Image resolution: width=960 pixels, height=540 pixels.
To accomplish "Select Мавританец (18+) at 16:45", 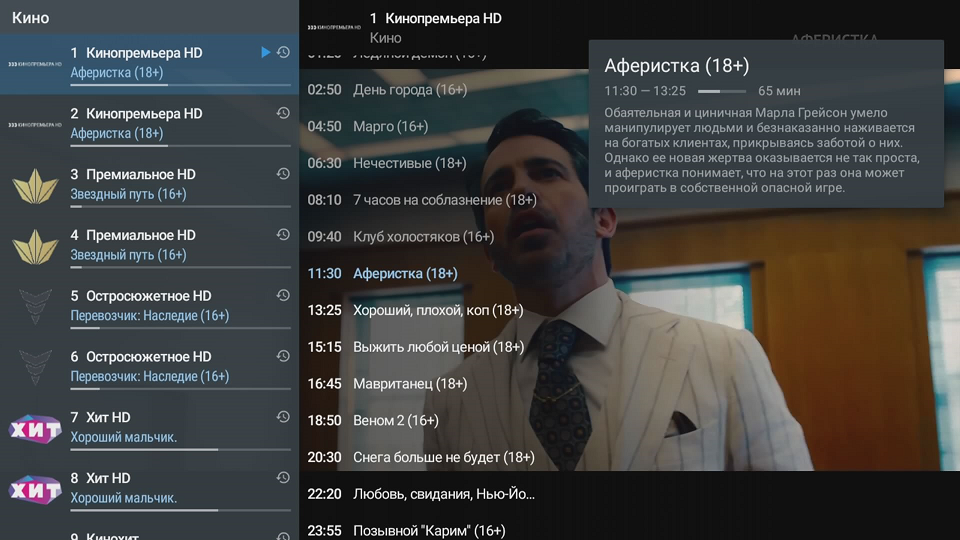I will coord(409,383).
